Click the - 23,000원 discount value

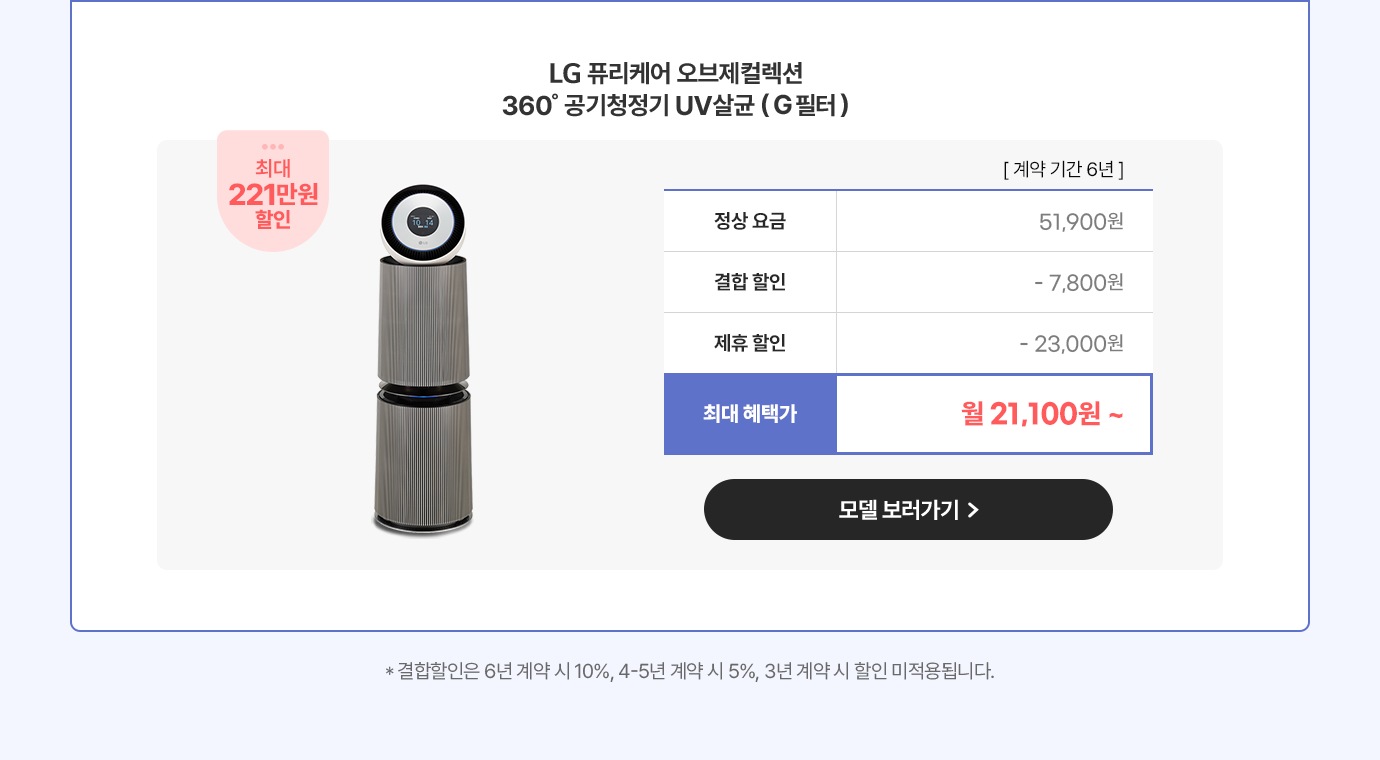pyautogui.click(x=1072, y=344)
